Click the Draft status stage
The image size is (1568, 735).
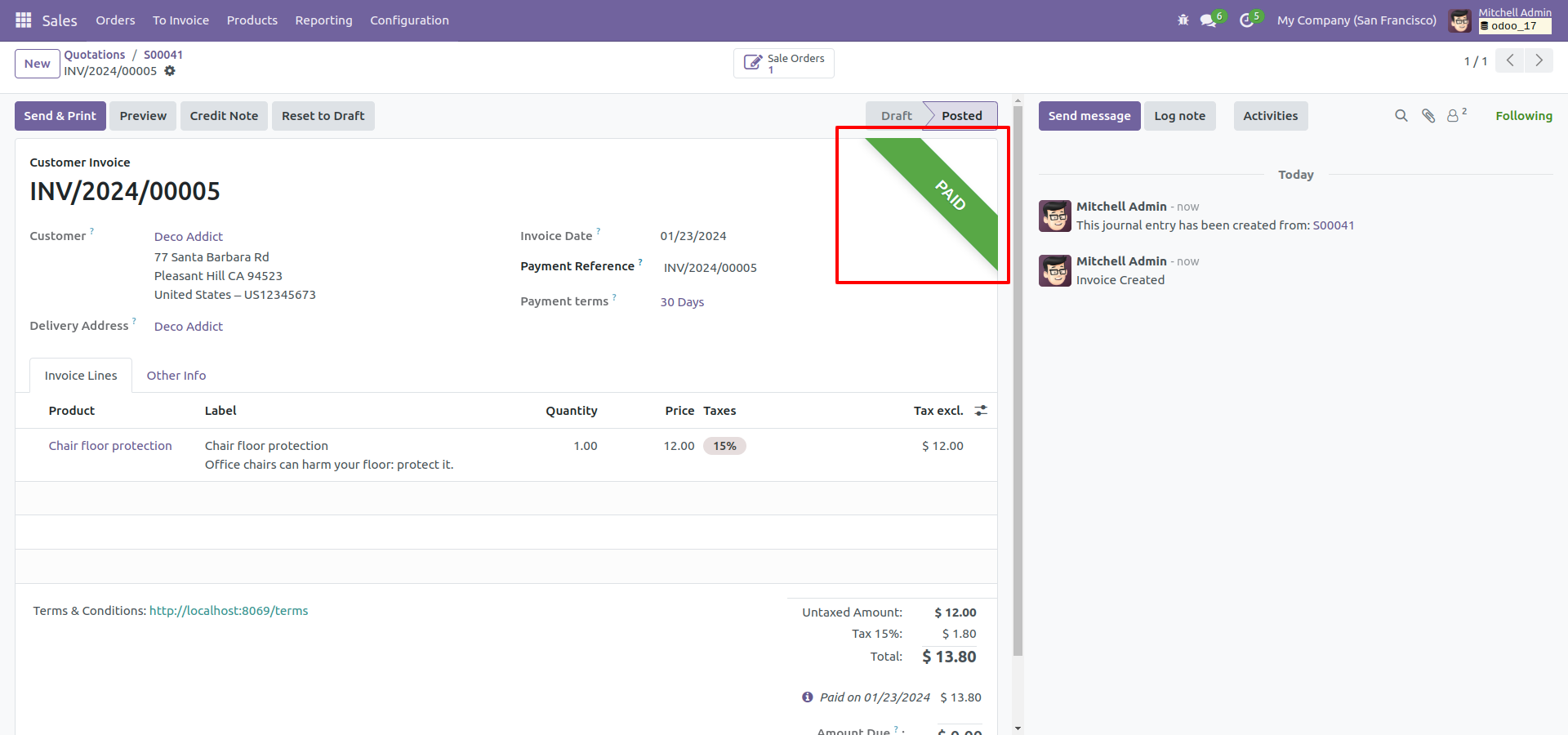(896, 116)
